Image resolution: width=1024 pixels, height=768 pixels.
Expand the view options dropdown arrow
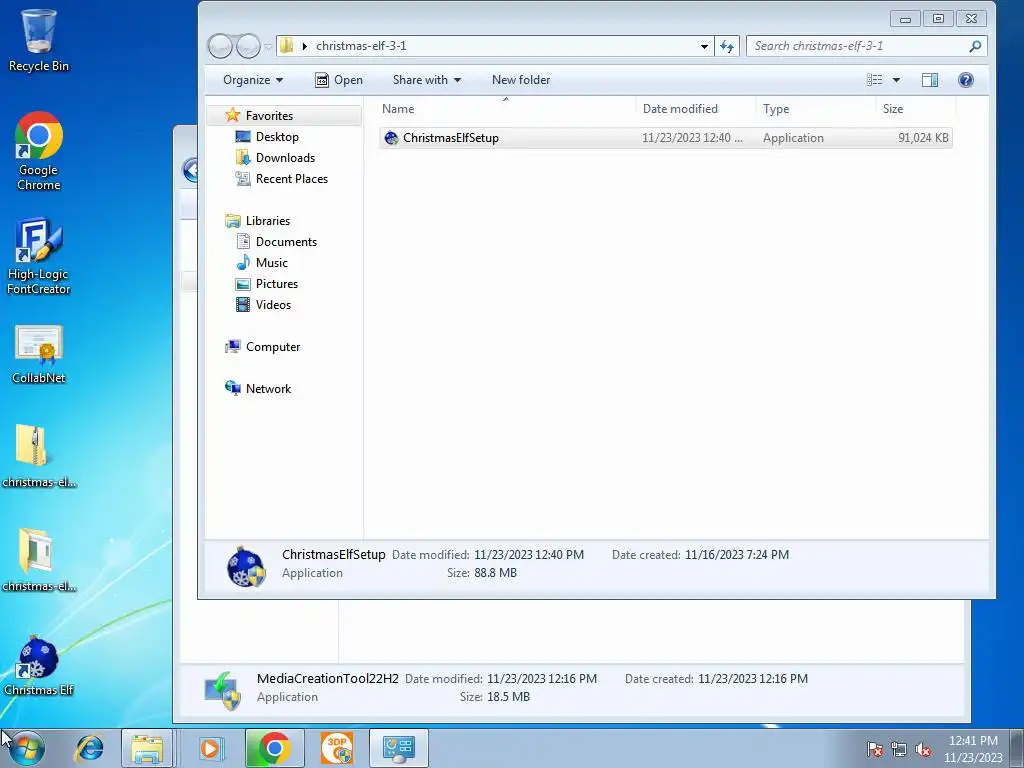click(897, 80)
